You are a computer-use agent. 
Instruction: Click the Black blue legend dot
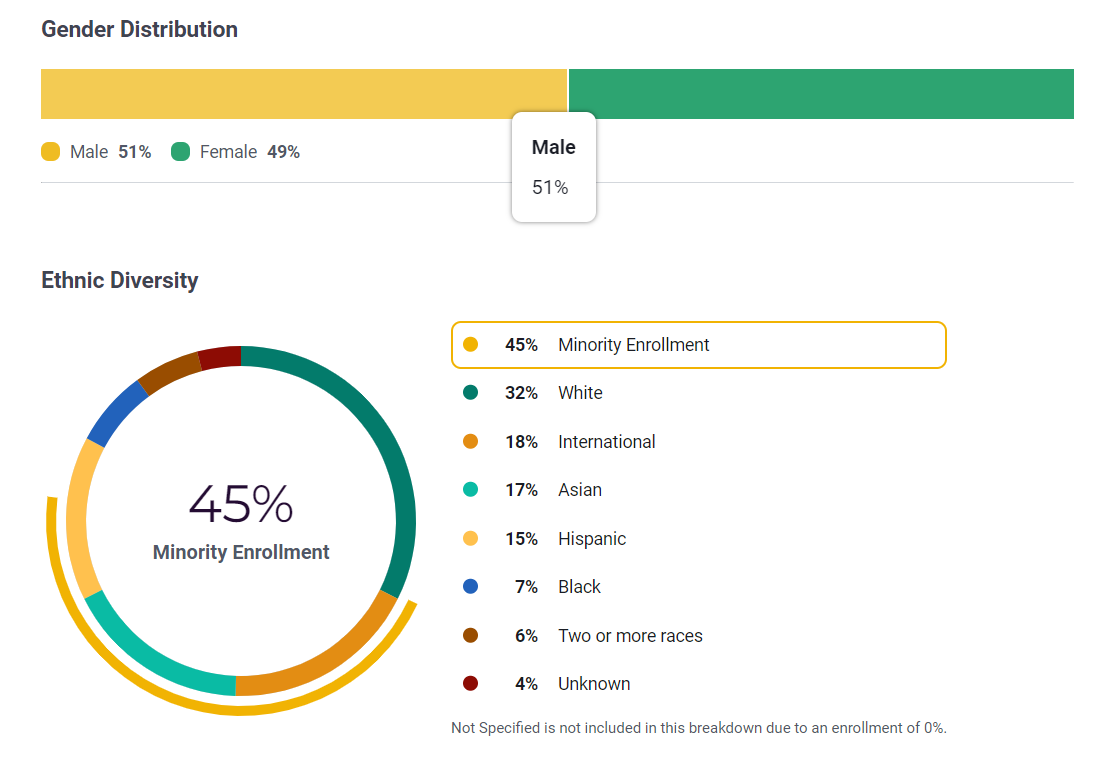471,587
